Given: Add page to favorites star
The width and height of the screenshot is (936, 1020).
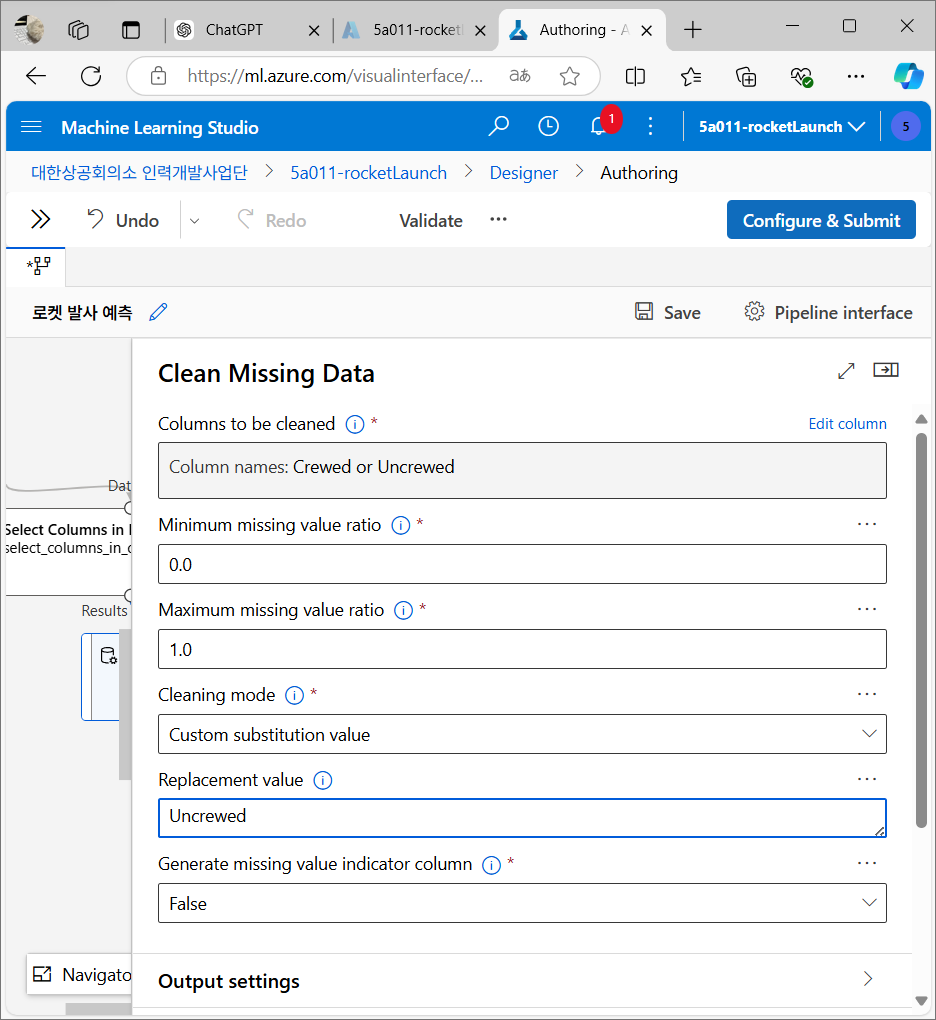Looking at the screenshot, I should coord(570,76).
